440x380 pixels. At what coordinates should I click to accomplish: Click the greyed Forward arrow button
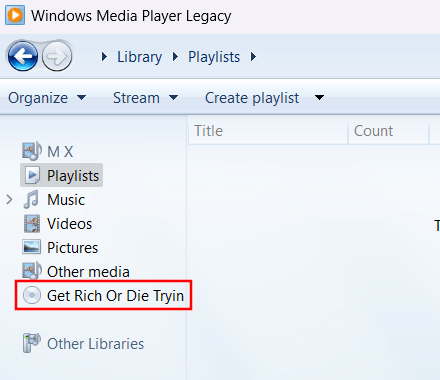tap(57, 56)
